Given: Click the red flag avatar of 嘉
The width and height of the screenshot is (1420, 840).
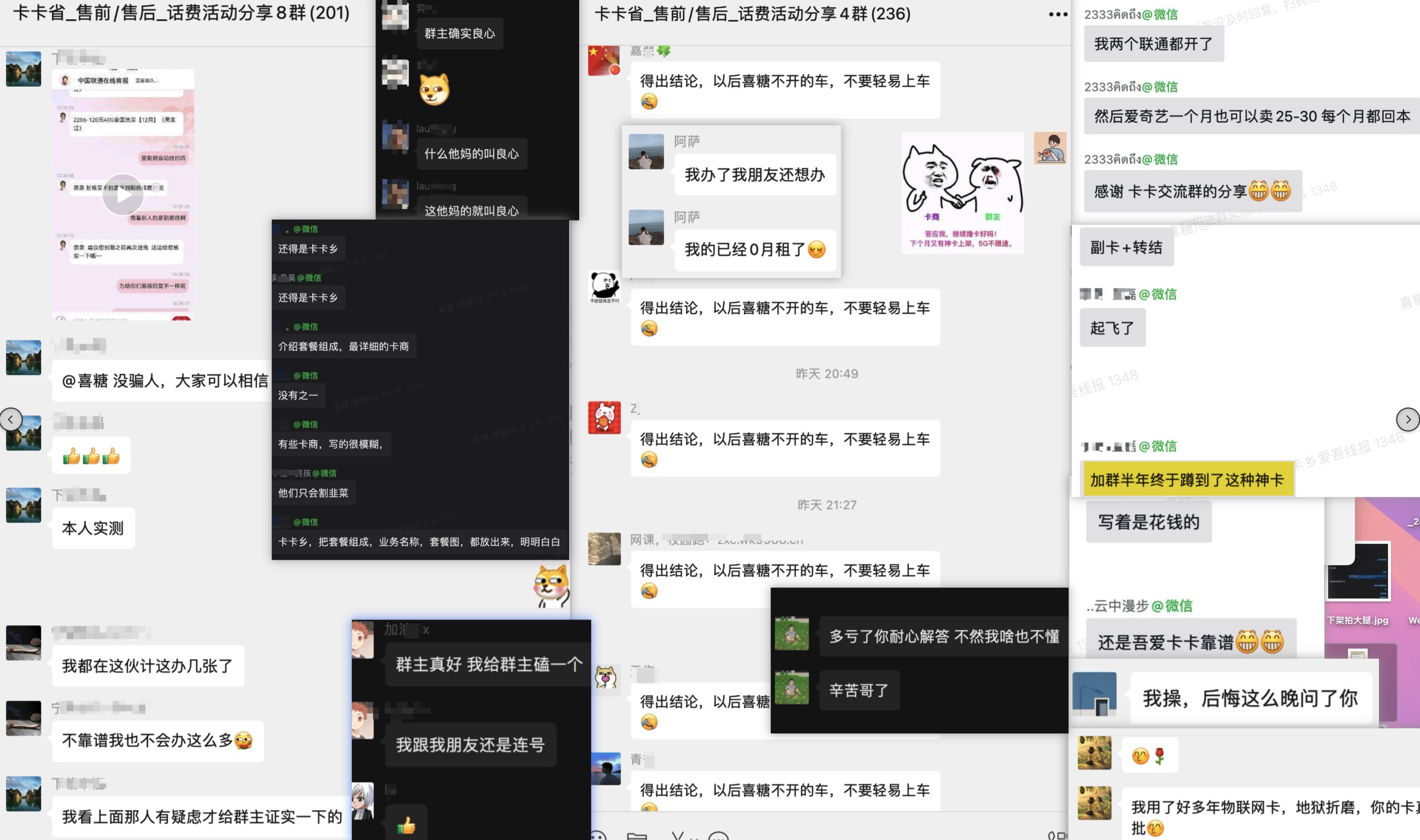Looking at the screenshot, I should tap(604, 60).
